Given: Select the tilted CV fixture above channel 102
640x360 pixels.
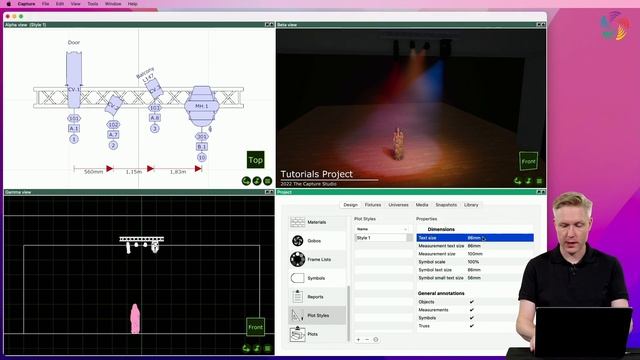Looking at the screenshot, I should (113, 105).
